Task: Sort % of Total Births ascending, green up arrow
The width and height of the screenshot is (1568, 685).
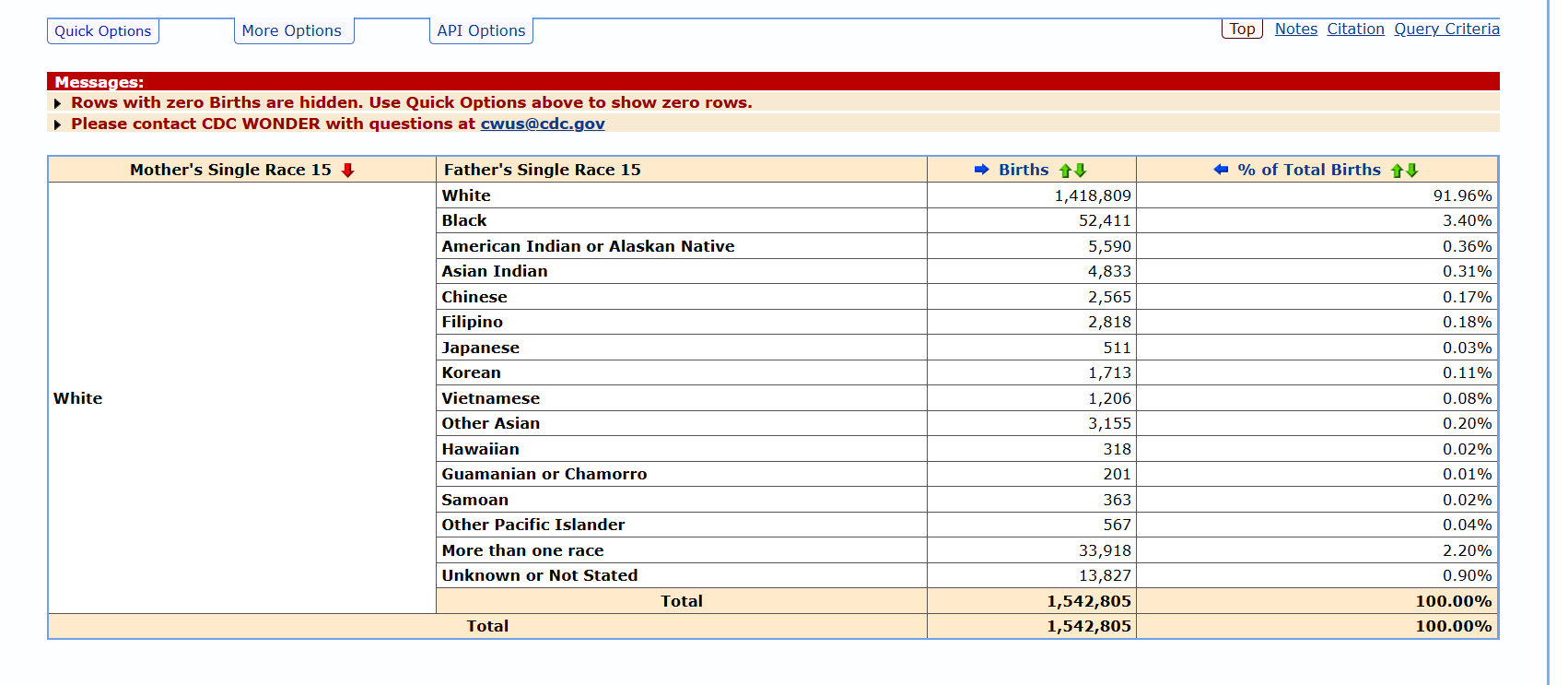Action: pos(1398,171)
